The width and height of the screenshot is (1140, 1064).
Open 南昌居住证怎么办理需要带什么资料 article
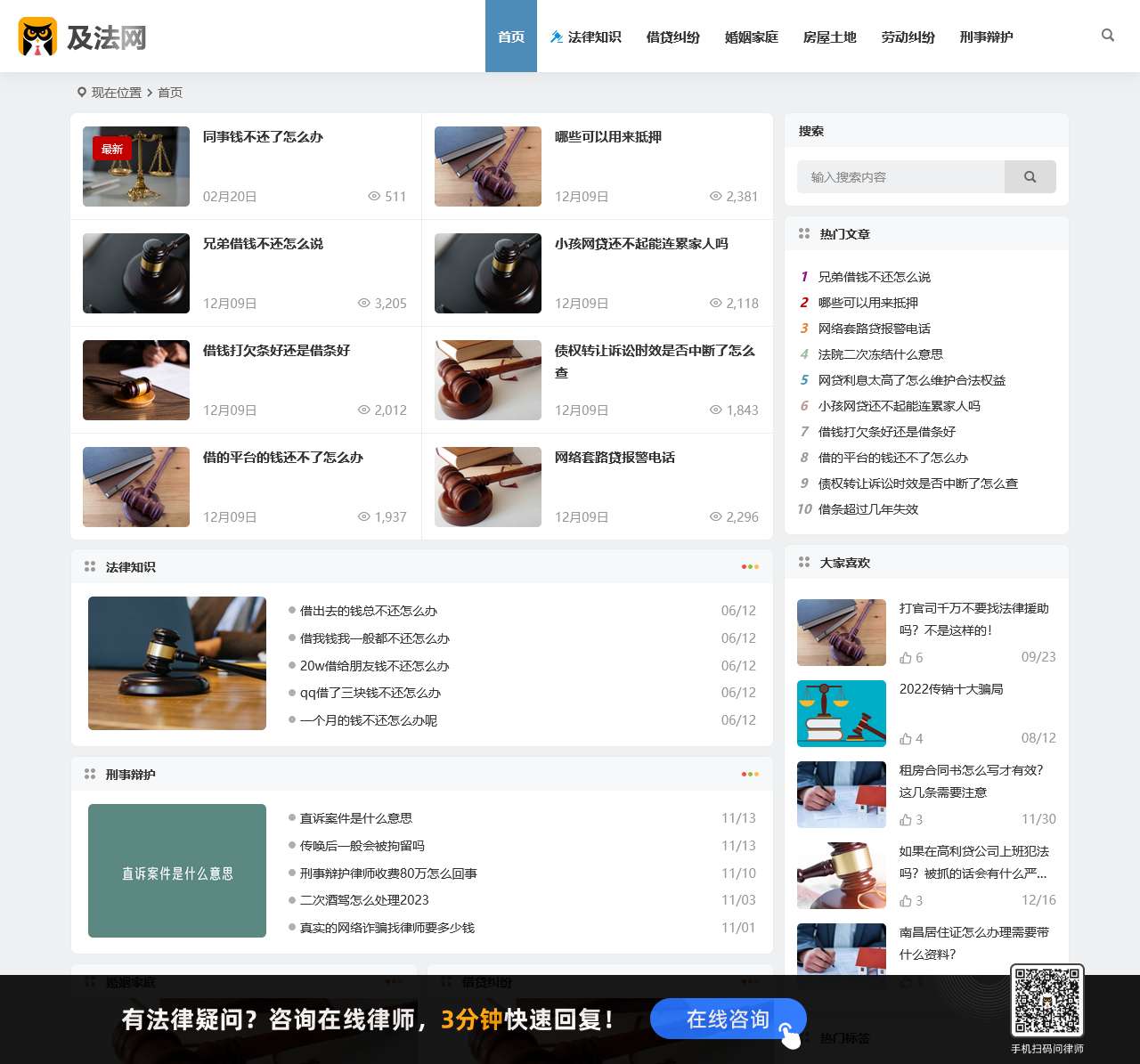pos(974,943)
